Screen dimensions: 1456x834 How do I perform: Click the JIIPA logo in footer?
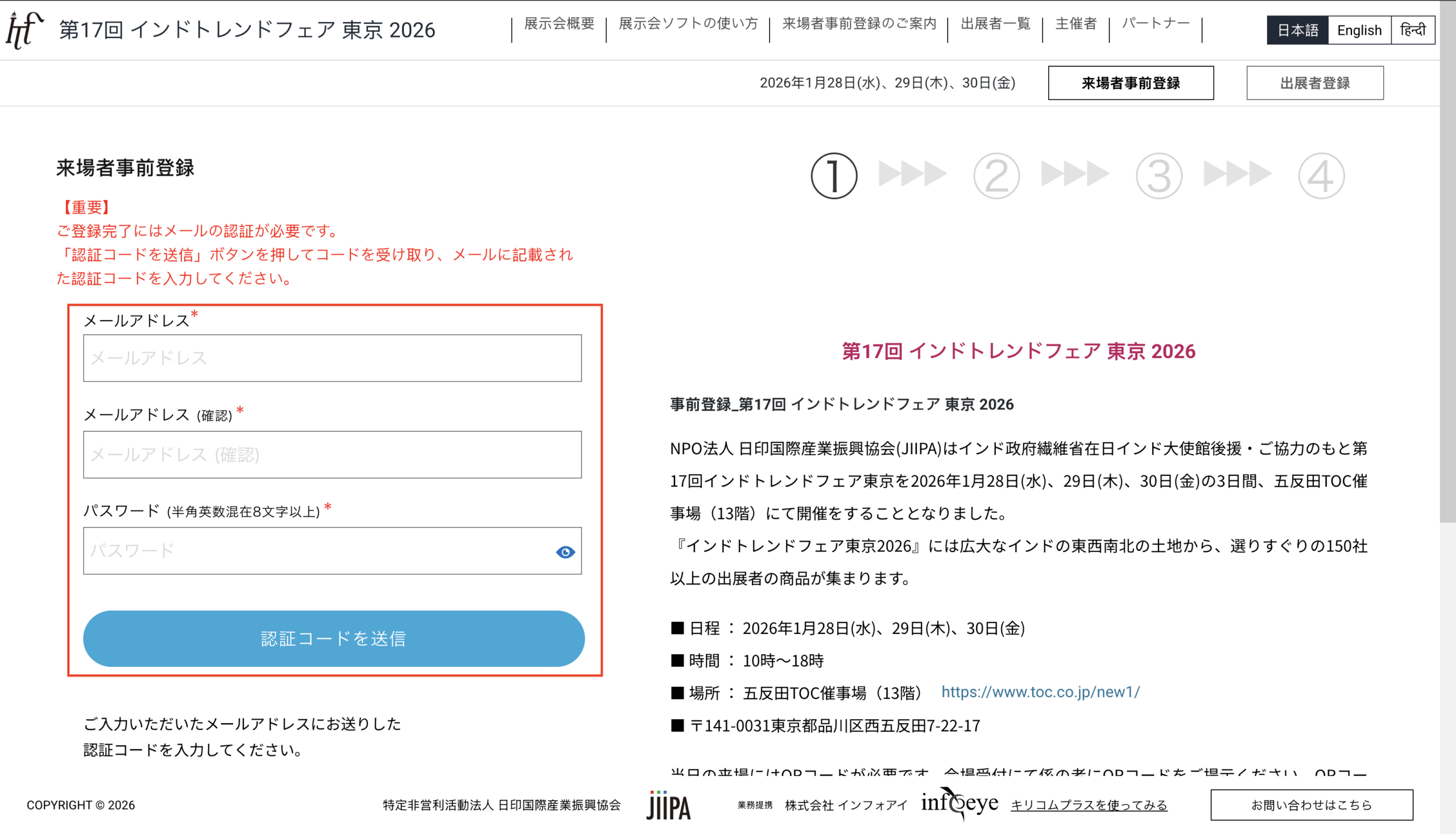668,806
